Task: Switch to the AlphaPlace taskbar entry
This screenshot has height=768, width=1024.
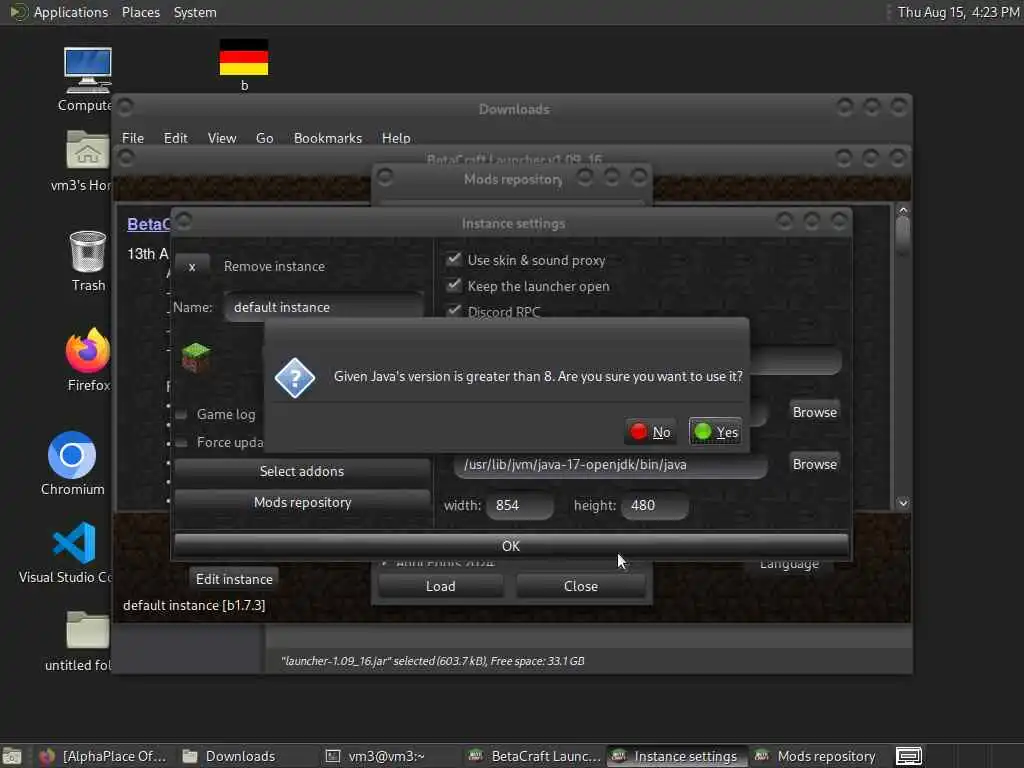Action: 103,756
